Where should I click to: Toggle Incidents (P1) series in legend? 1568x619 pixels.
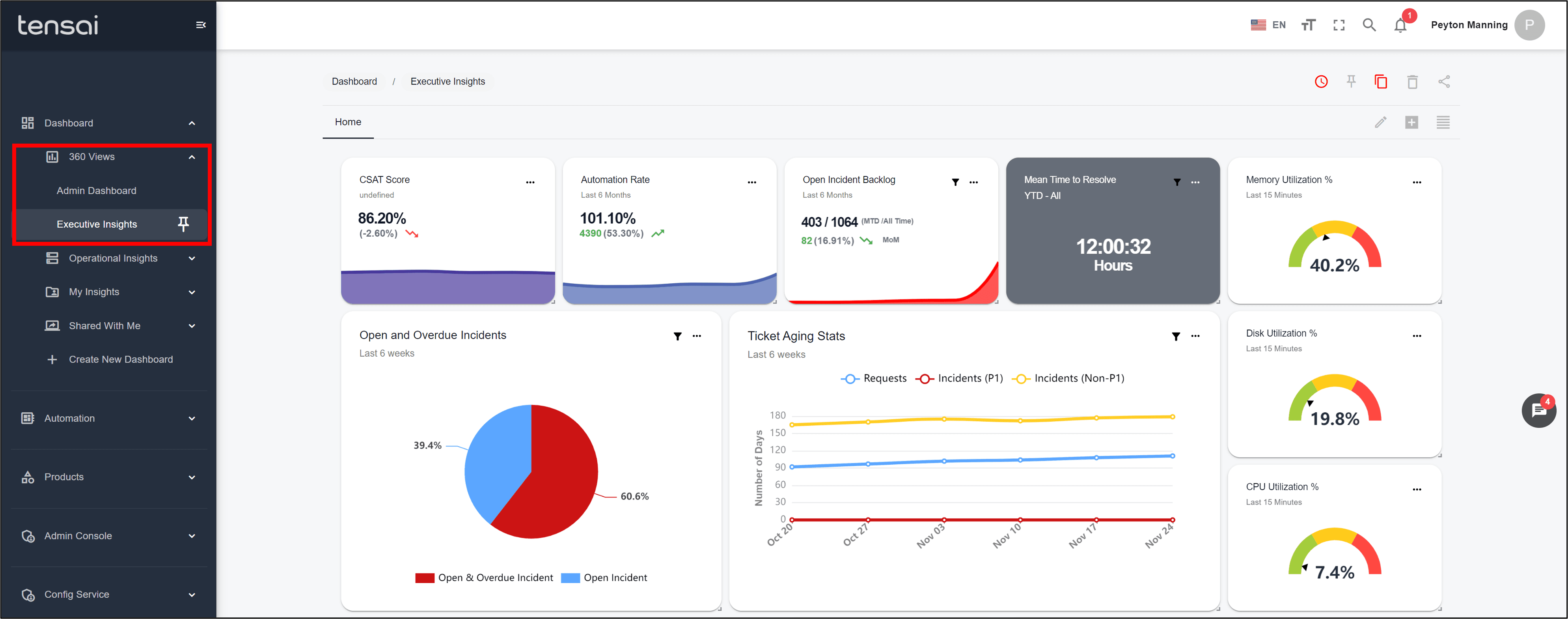click(959, 378)
